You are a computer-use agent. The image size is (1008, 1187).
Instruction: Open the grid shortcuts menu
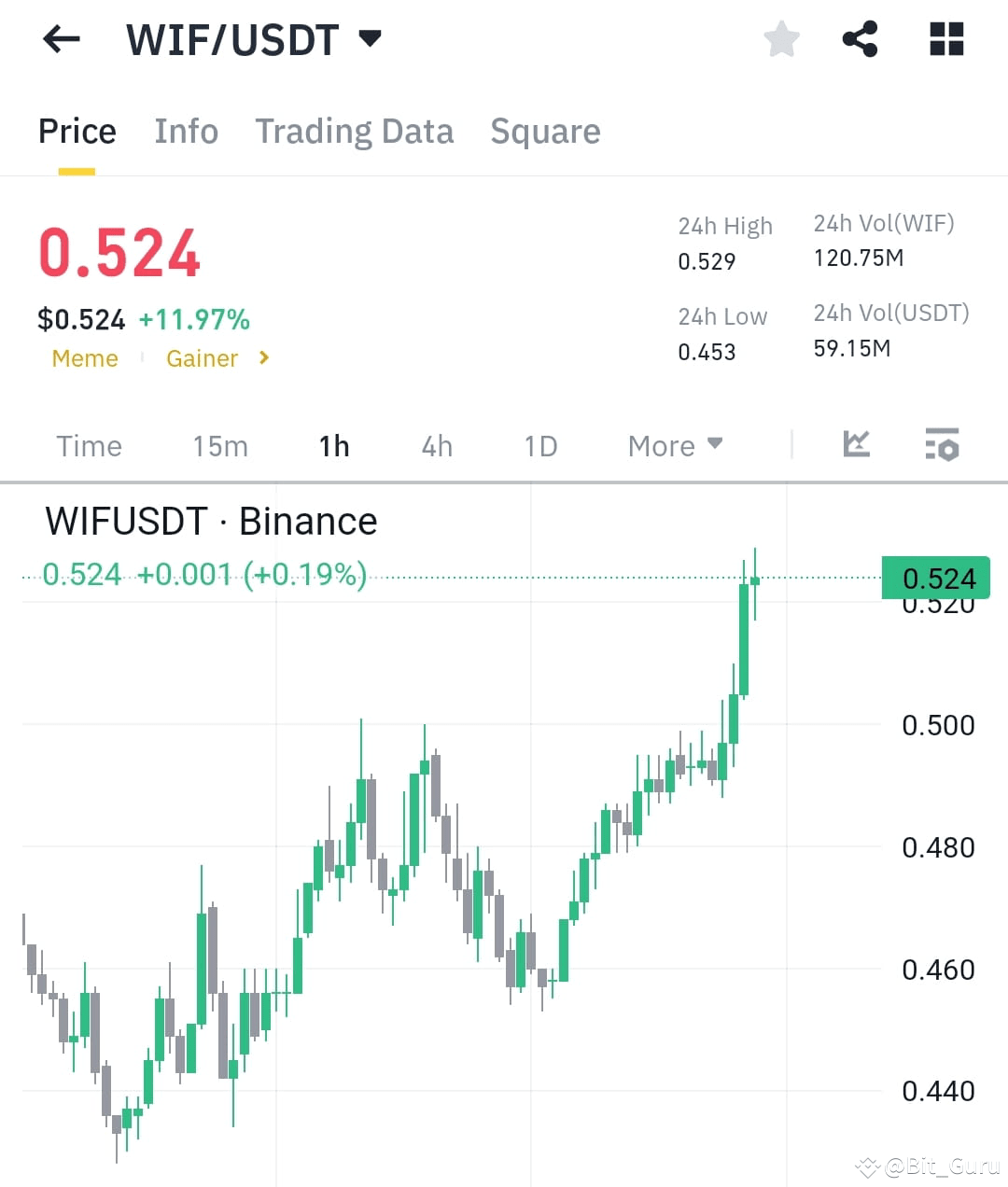tap(945, 39)
